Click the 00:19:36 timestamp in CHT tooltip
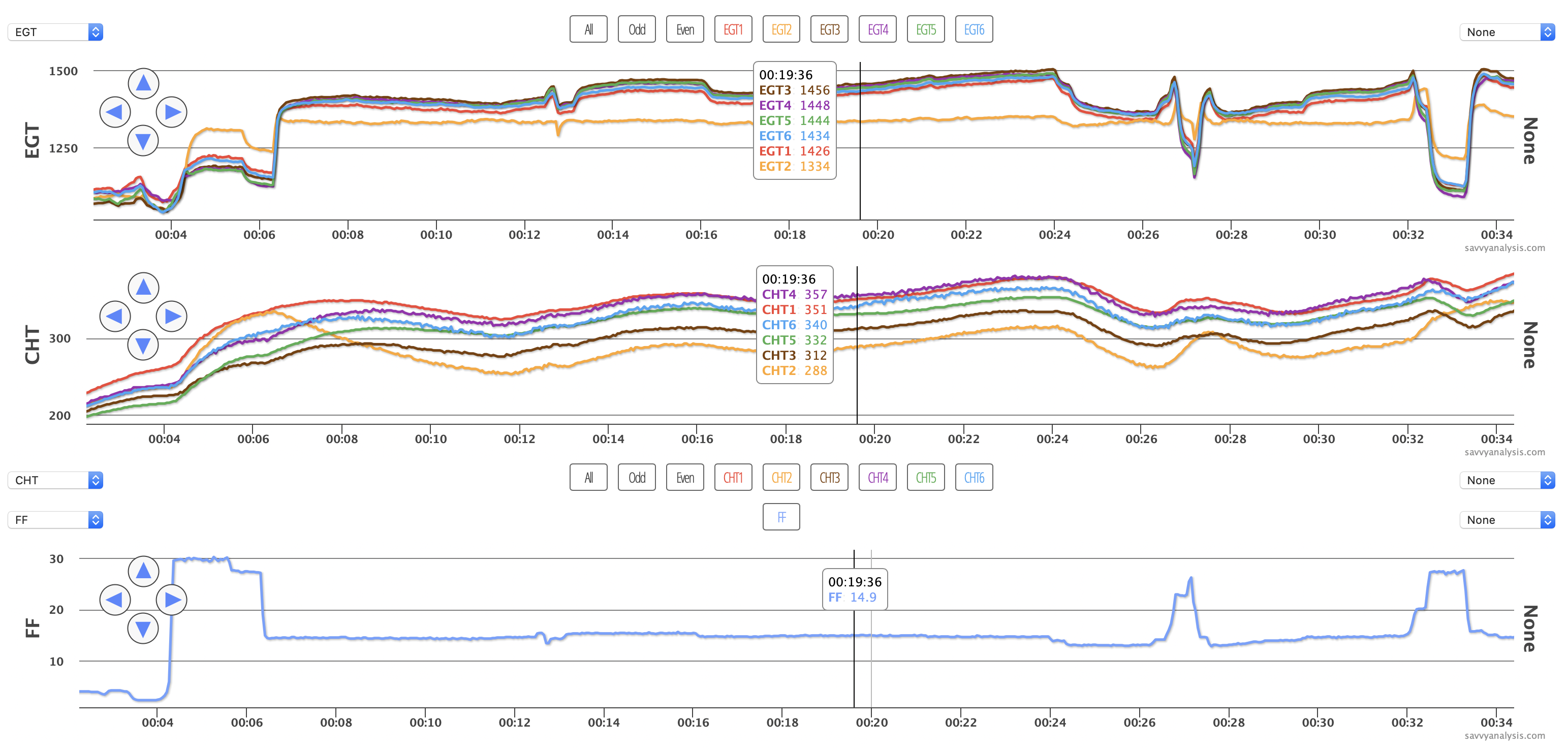Image resolution: width=1568 pixels, height=751 pixels. coord(788,279)
